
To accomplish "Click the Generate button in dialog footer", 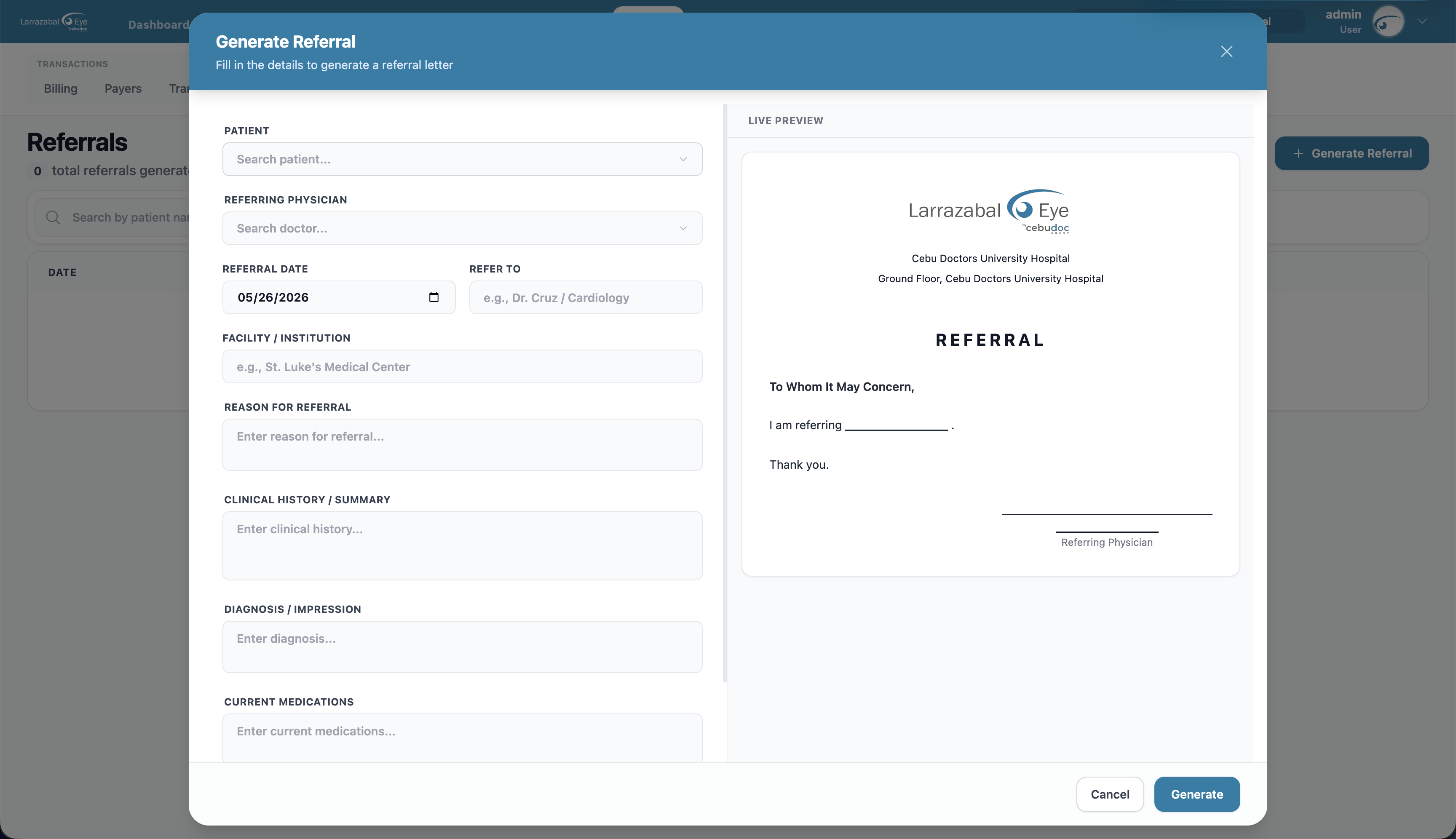I will click(x=1196, y=794).
